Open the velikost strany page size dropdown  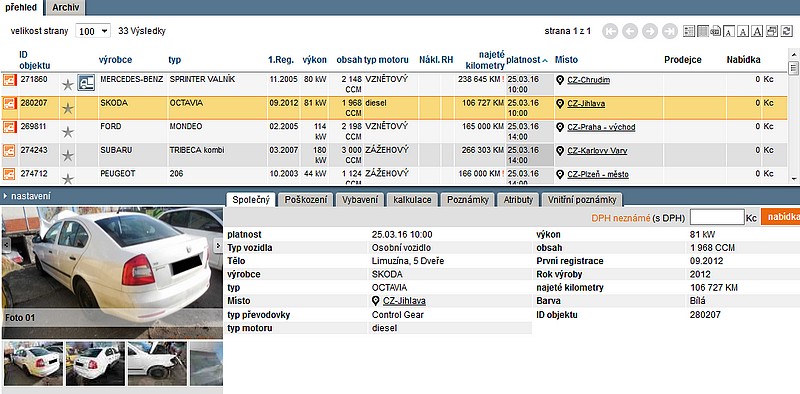click(93, 31)
